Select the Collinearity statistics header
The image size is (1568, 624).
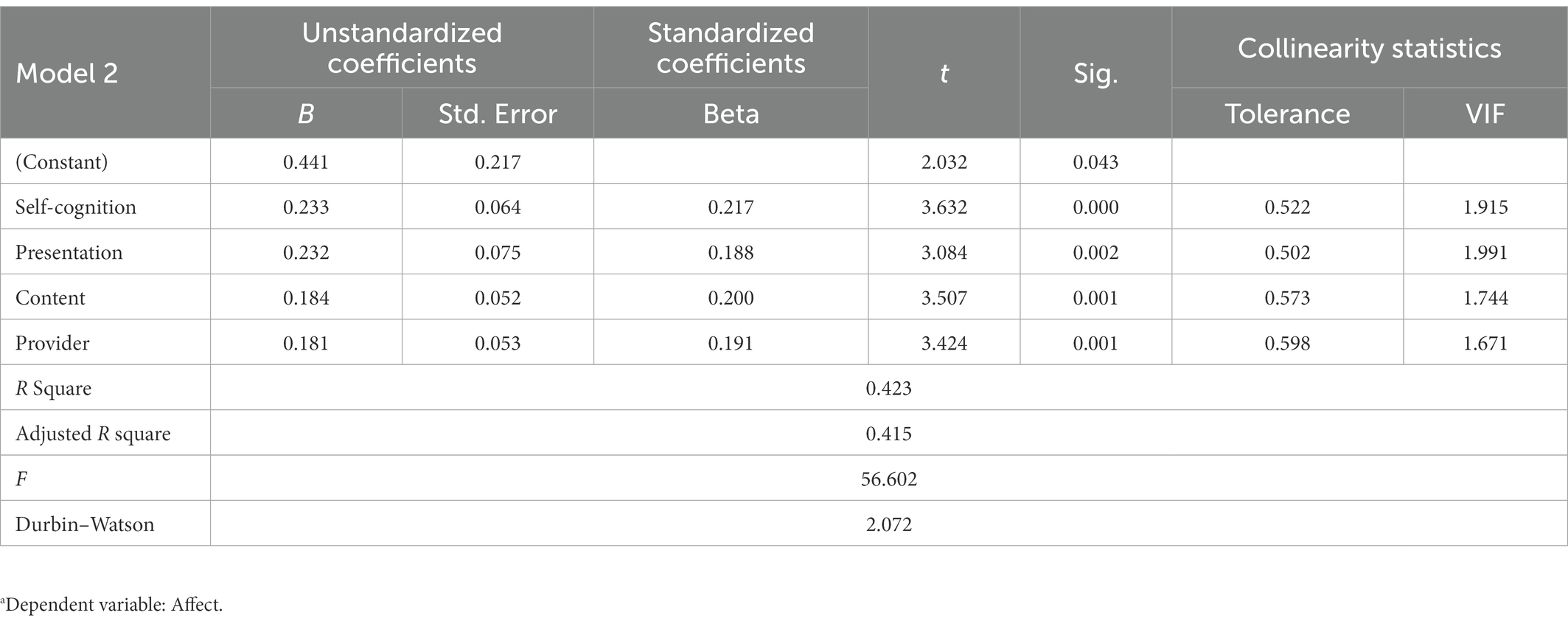tap(1369, 48)
